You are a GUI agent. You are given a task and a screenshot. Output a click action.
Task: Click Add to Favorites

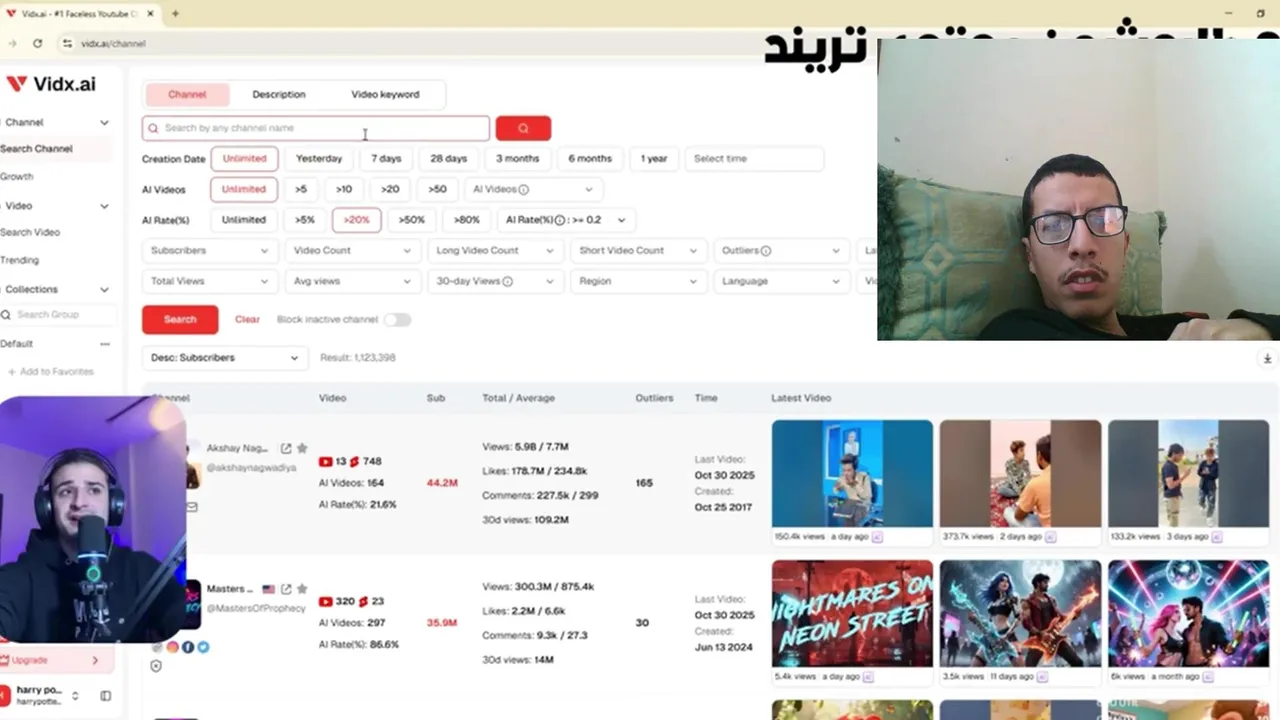click(50, 372)
